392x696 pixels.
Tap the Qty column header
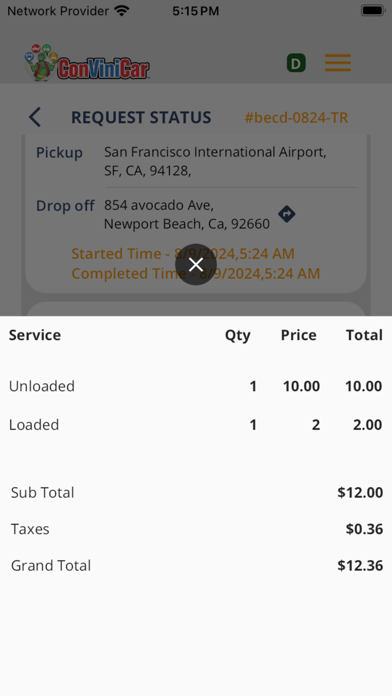tap(238, 335)
